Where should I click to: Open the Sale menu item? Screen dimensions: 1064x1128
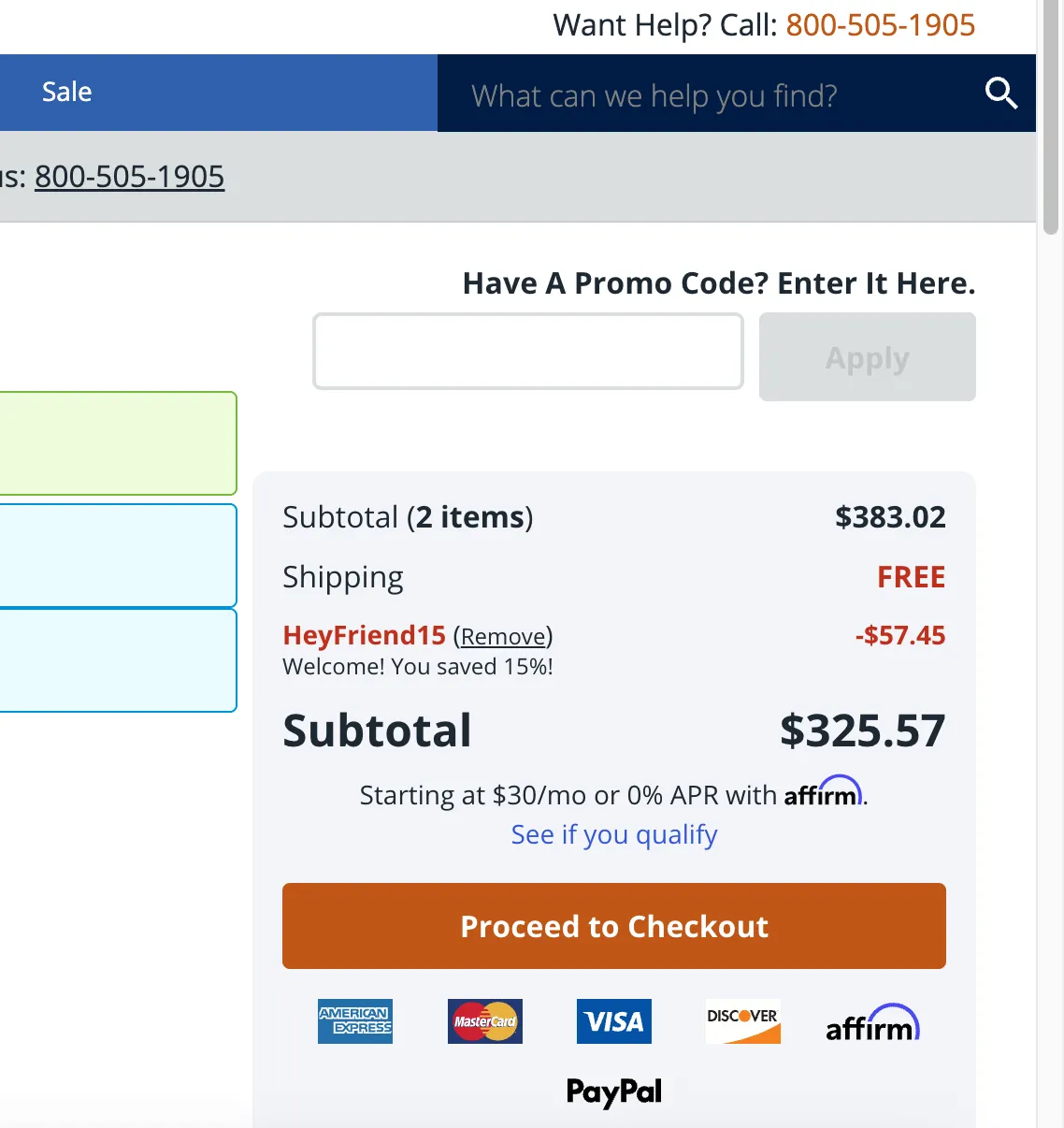67,92
